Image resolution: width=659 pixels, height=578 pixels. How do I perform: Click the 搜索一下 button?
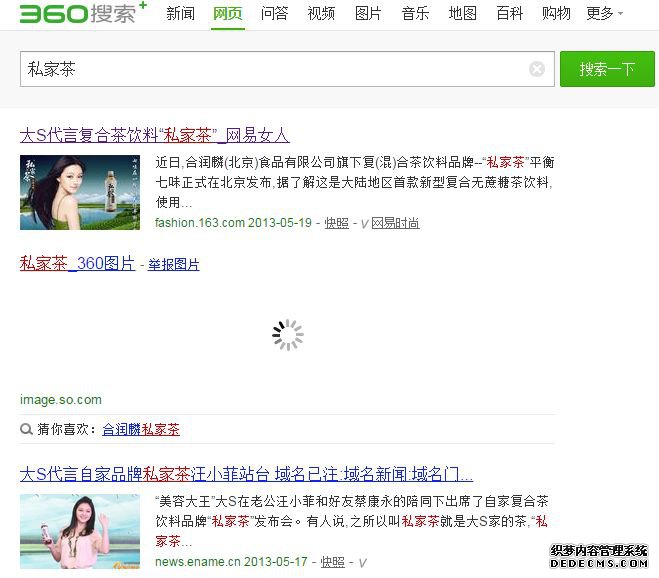click(x=607, y=69)
